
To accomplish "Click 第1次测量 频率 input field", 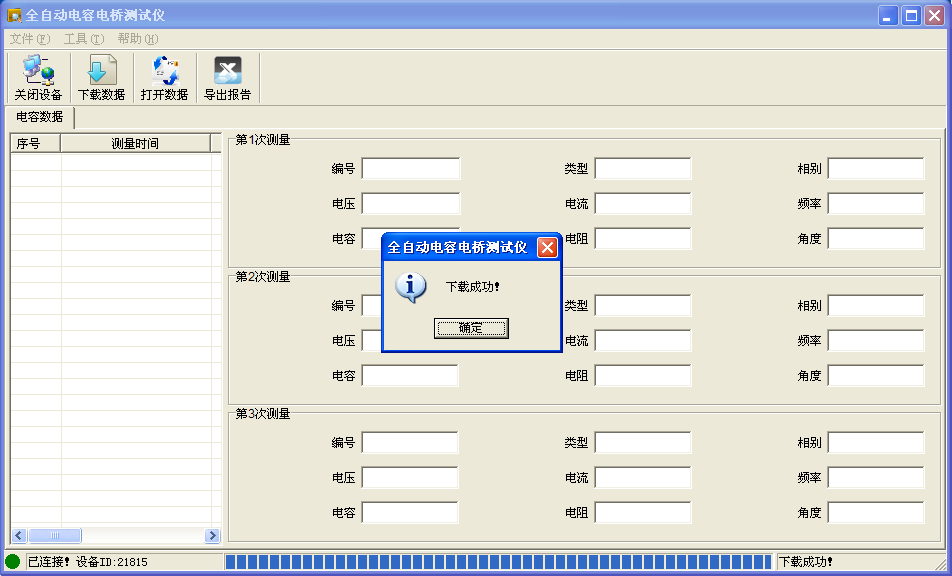I will [876, 204].
